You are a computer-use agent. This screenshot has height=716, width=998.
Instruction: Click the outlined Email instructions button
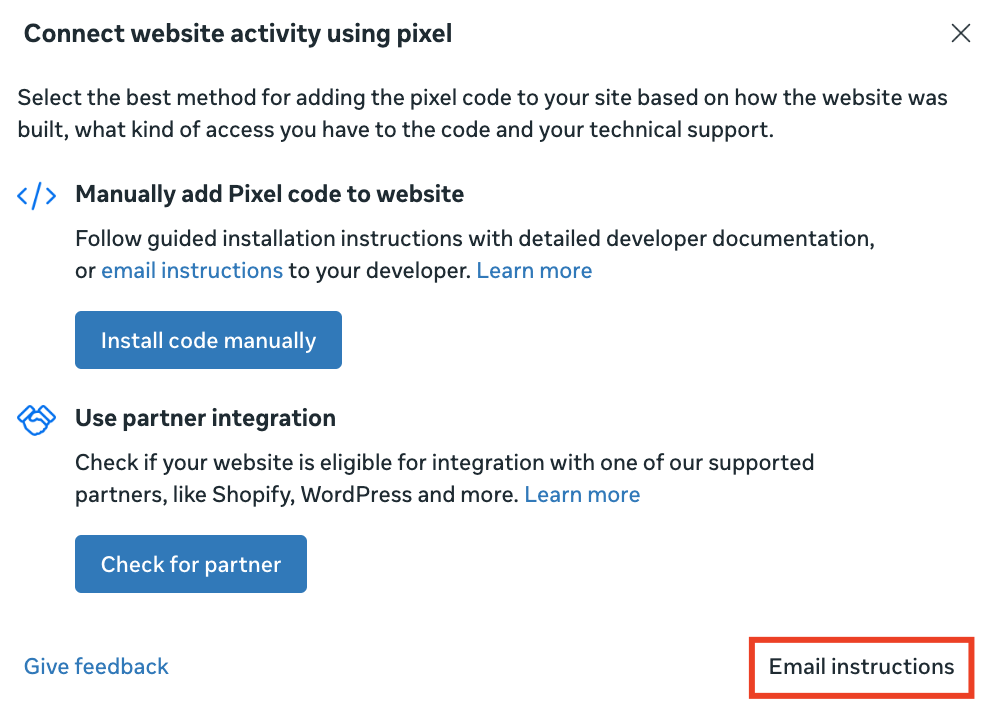coord(861,667)
